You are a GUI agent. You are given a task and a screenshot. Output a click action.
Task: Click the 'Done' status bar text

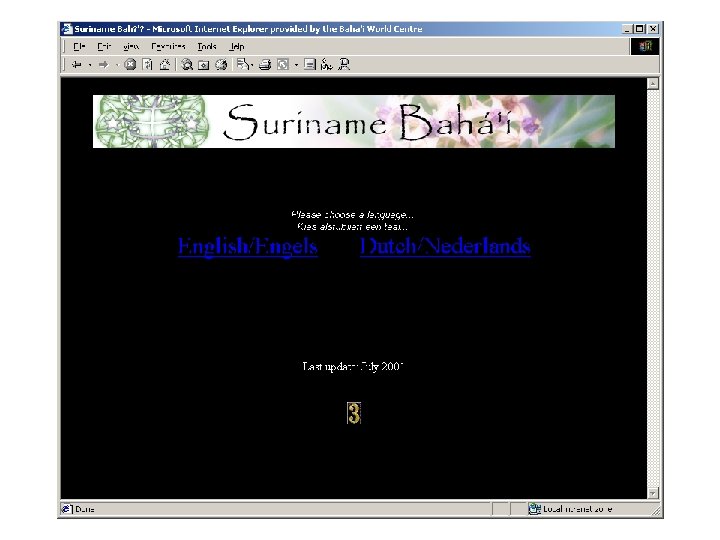coord(84,509)
